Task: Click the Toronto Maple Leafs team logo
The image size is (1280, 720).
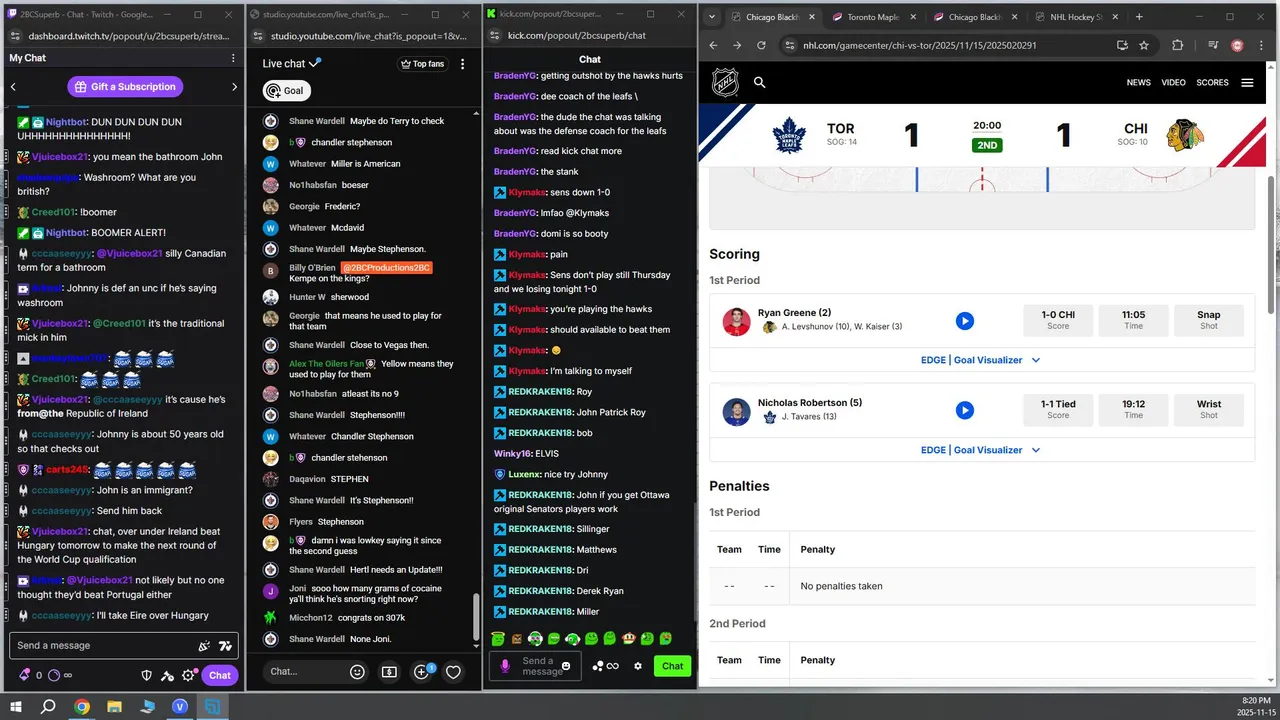Action: (790, 135)
